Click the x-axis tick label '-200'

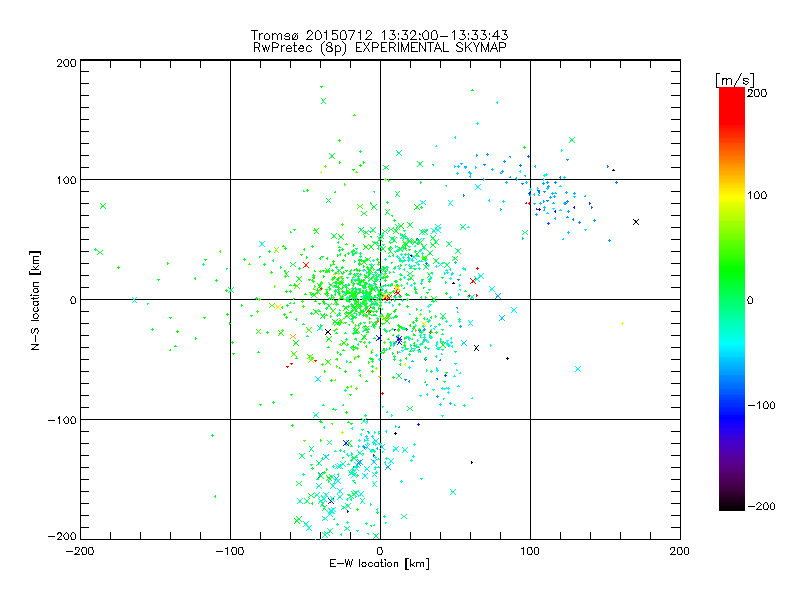tap(80, 551)
